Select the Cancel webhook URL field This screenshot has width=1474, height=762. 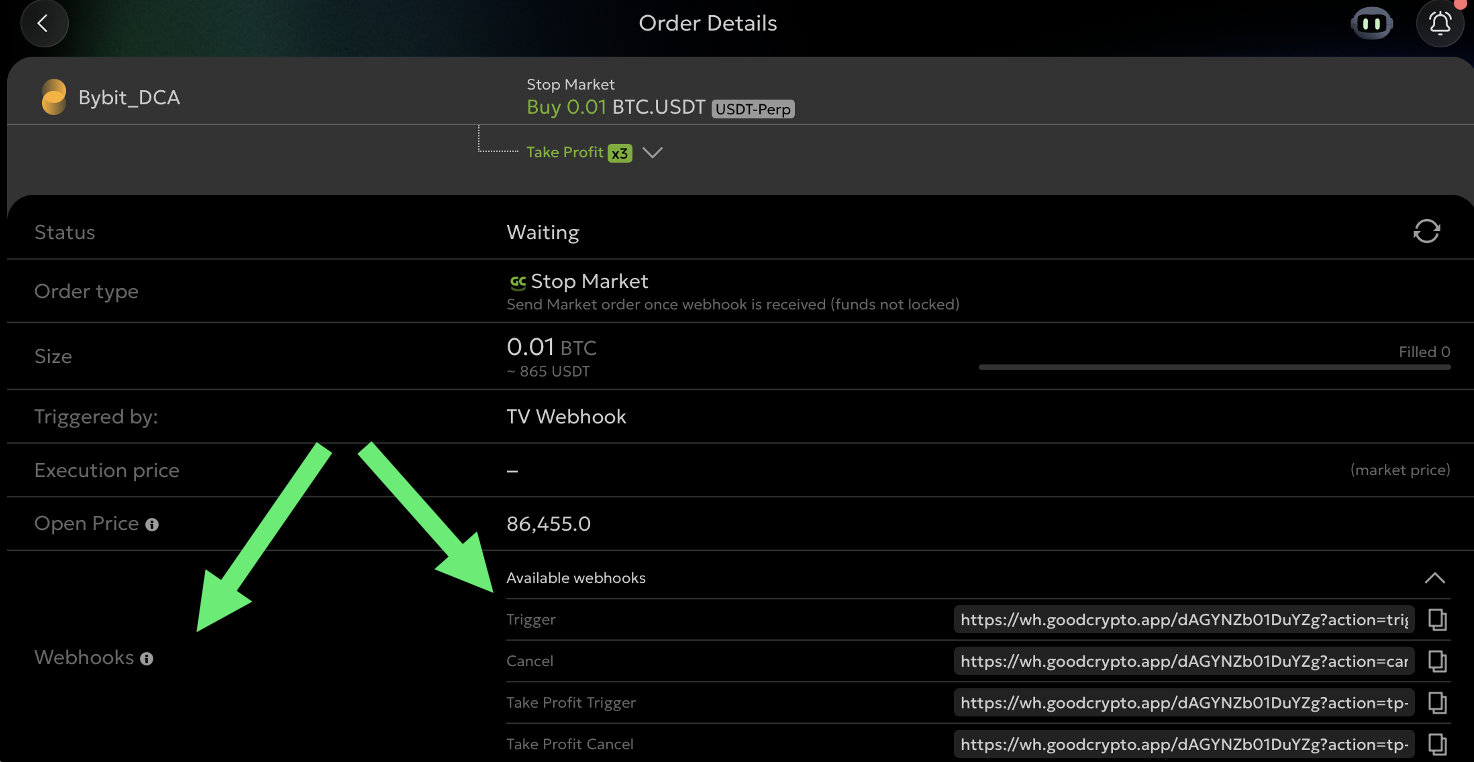tap(1184, 661)
